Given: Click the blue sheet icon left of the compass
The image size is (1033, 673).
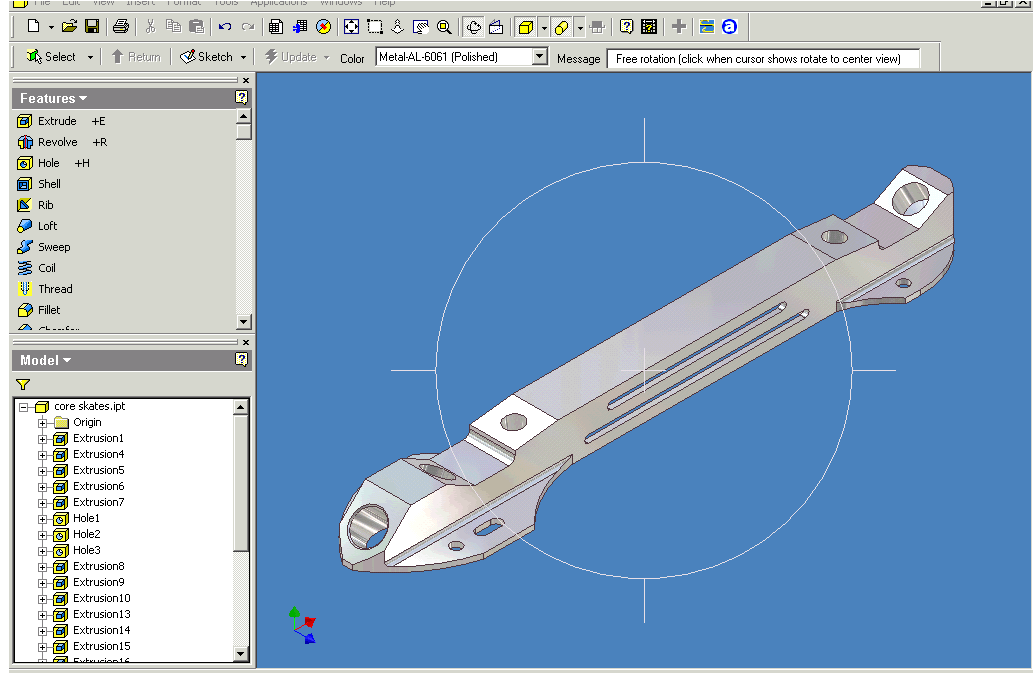Looking at the screenshot, I should (x=300, y=26).
